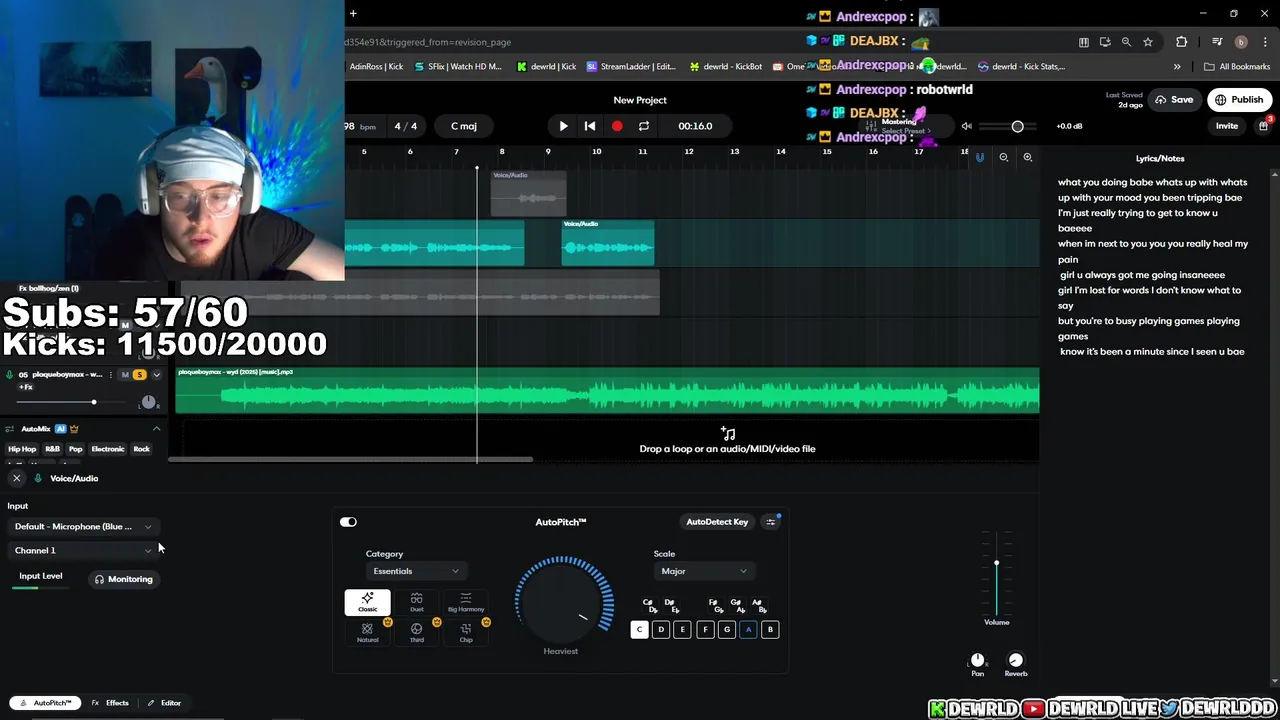Choose the Hip Hop AutoMix genre
Screen dimensions: 1280x720
tap(22, 449)
